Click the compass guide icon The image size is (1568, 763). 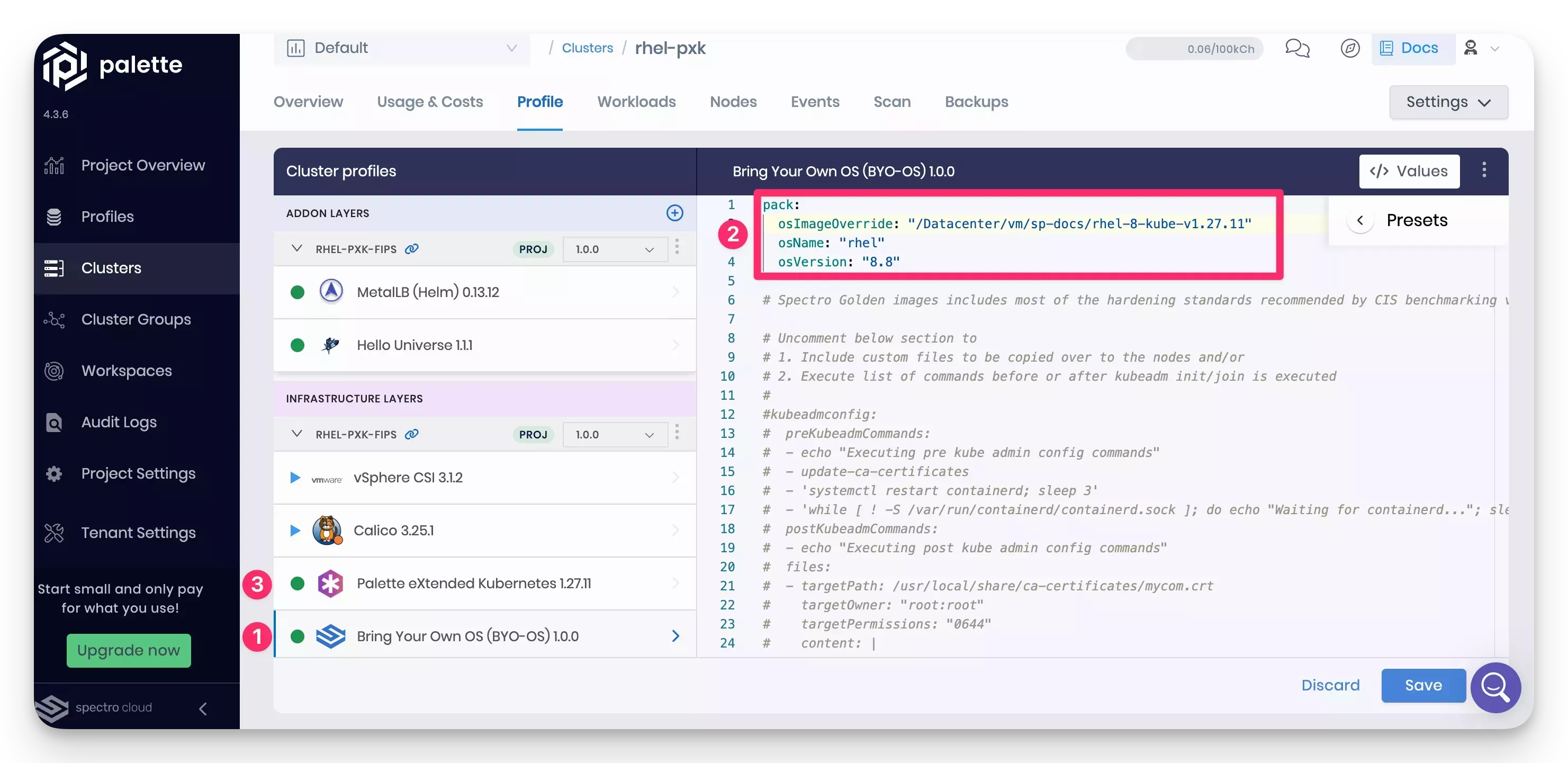click(x=1349, y=48)
